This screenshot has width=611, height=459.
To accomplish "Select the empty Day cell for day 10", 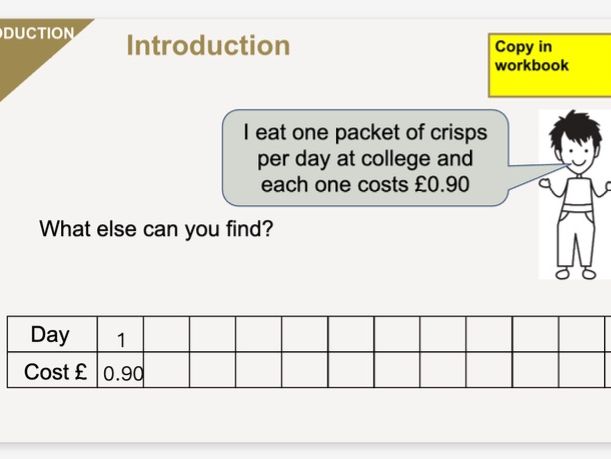I will (535, 335).
